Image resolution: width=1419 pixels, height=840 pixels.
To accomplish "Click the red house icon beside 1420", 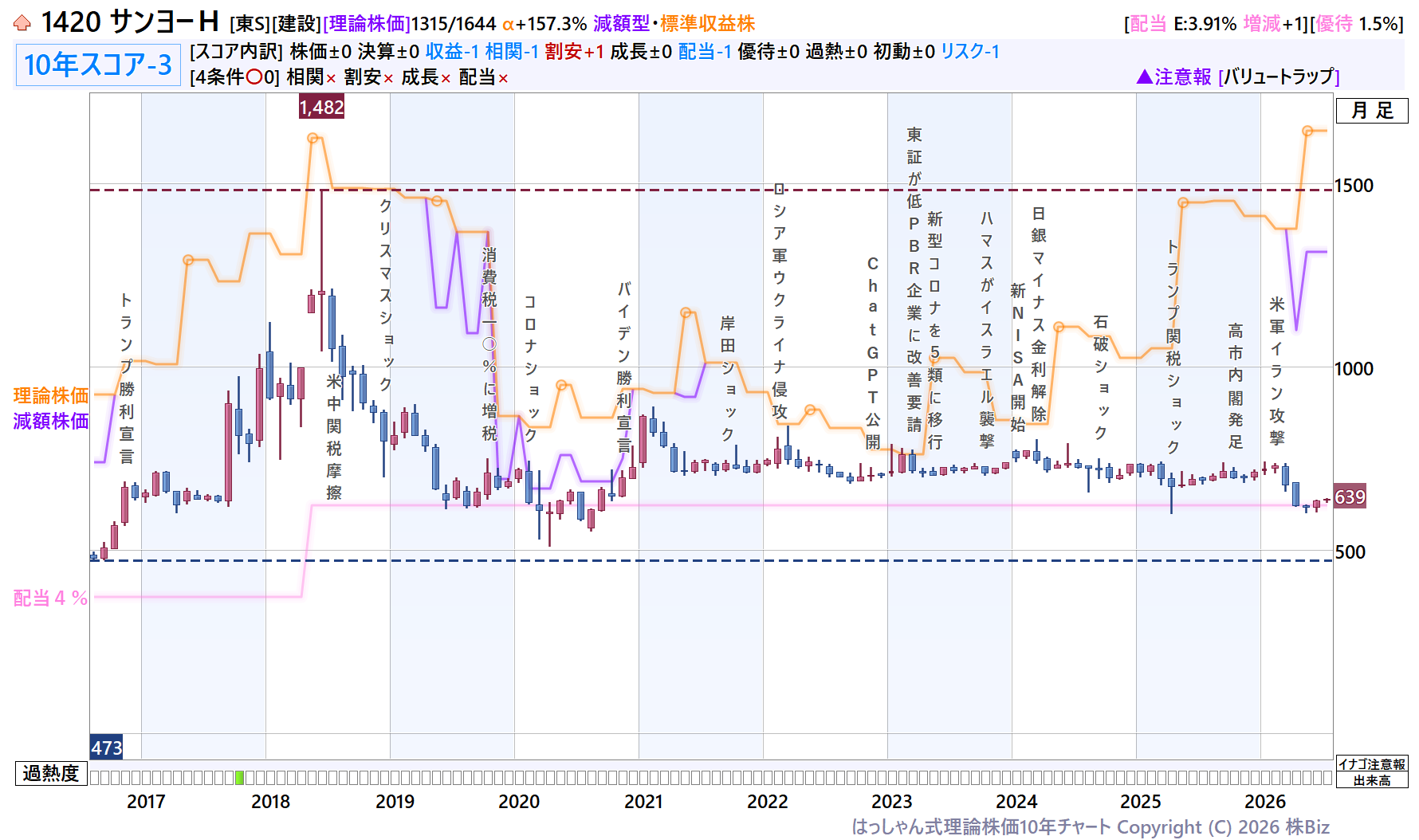I will (22, 23).
